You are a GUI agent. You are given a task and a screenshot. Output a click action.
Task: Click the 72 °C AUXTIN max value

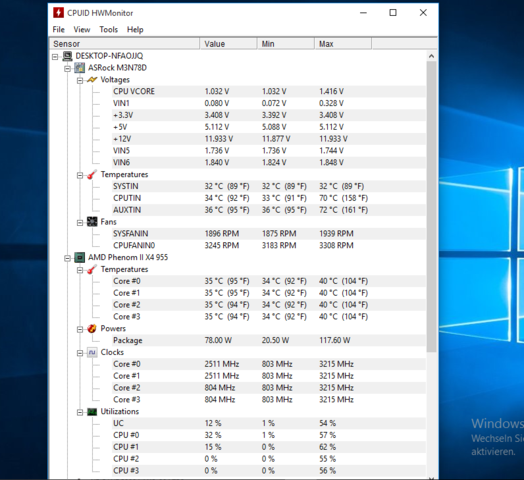pos(343,210)
